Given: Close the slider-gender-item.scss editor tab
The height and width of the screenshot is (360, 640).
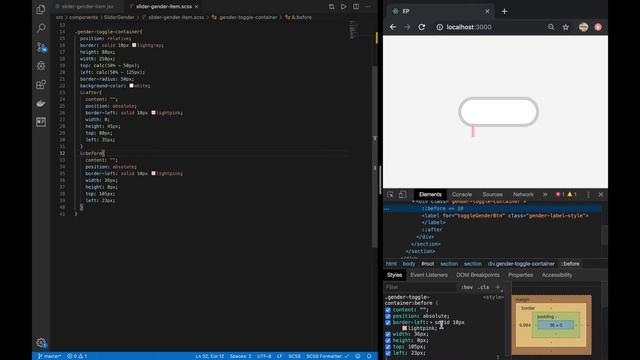Looking at the screenshot, I should (196, 7).
